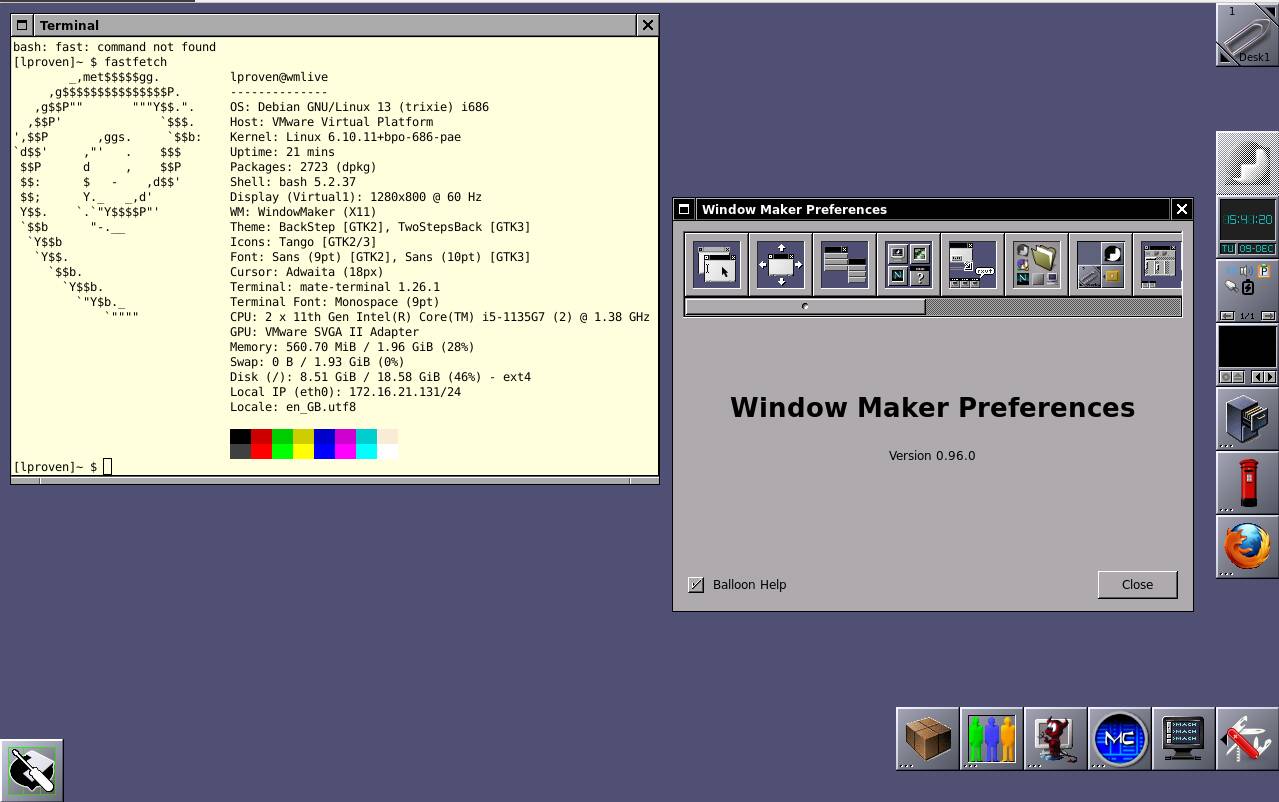The height and width of the screenshot is (802, 1279).
Task: Open the Icon Preferences panel
Action: click(908, 263)
